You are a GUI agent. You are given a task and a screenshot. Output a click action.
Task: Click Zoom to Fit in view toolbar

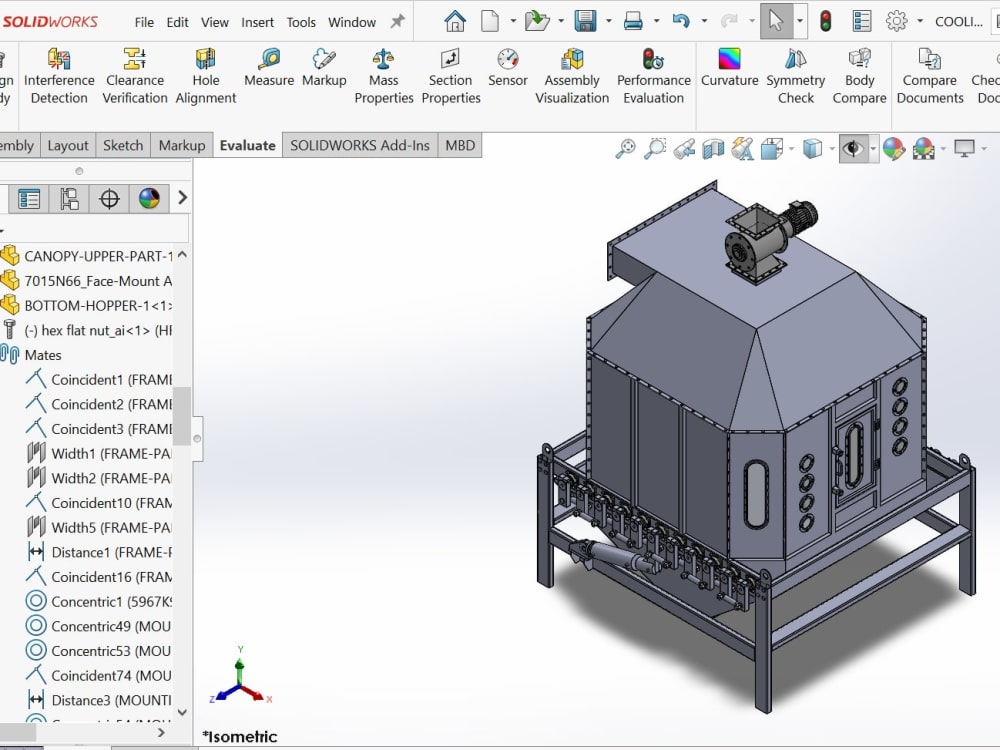[625, 149]
